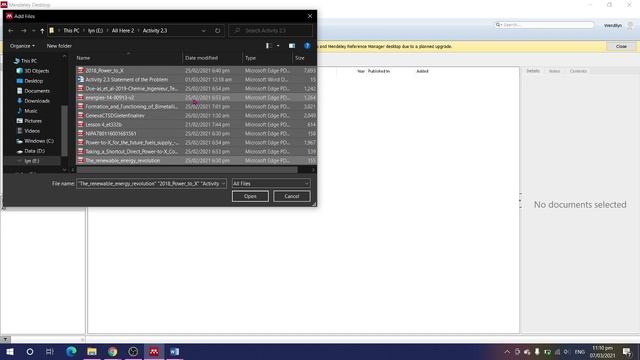Click Open to add selected files
Screen dimensions: 640x360
click(x=250, y=196)
